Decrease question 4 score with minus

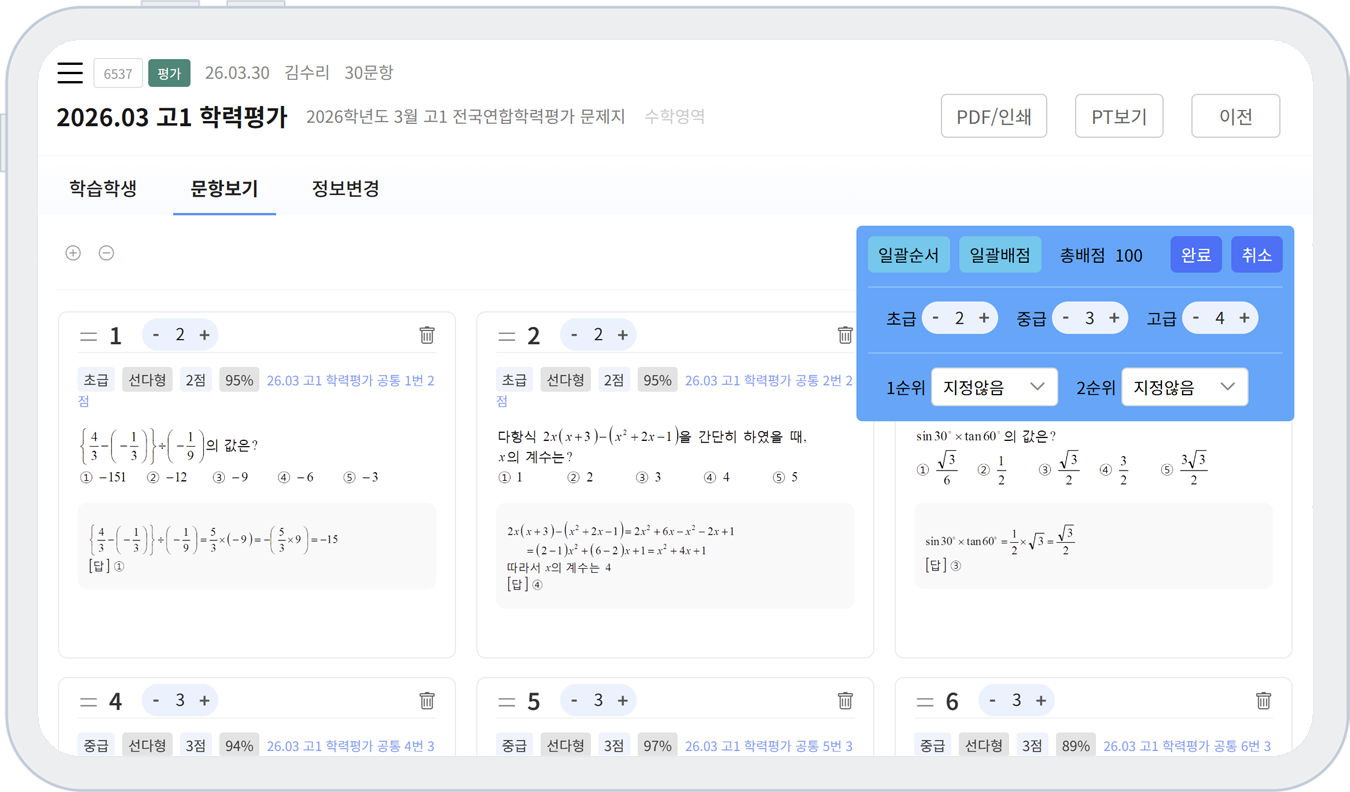click(x=156, y=701)
